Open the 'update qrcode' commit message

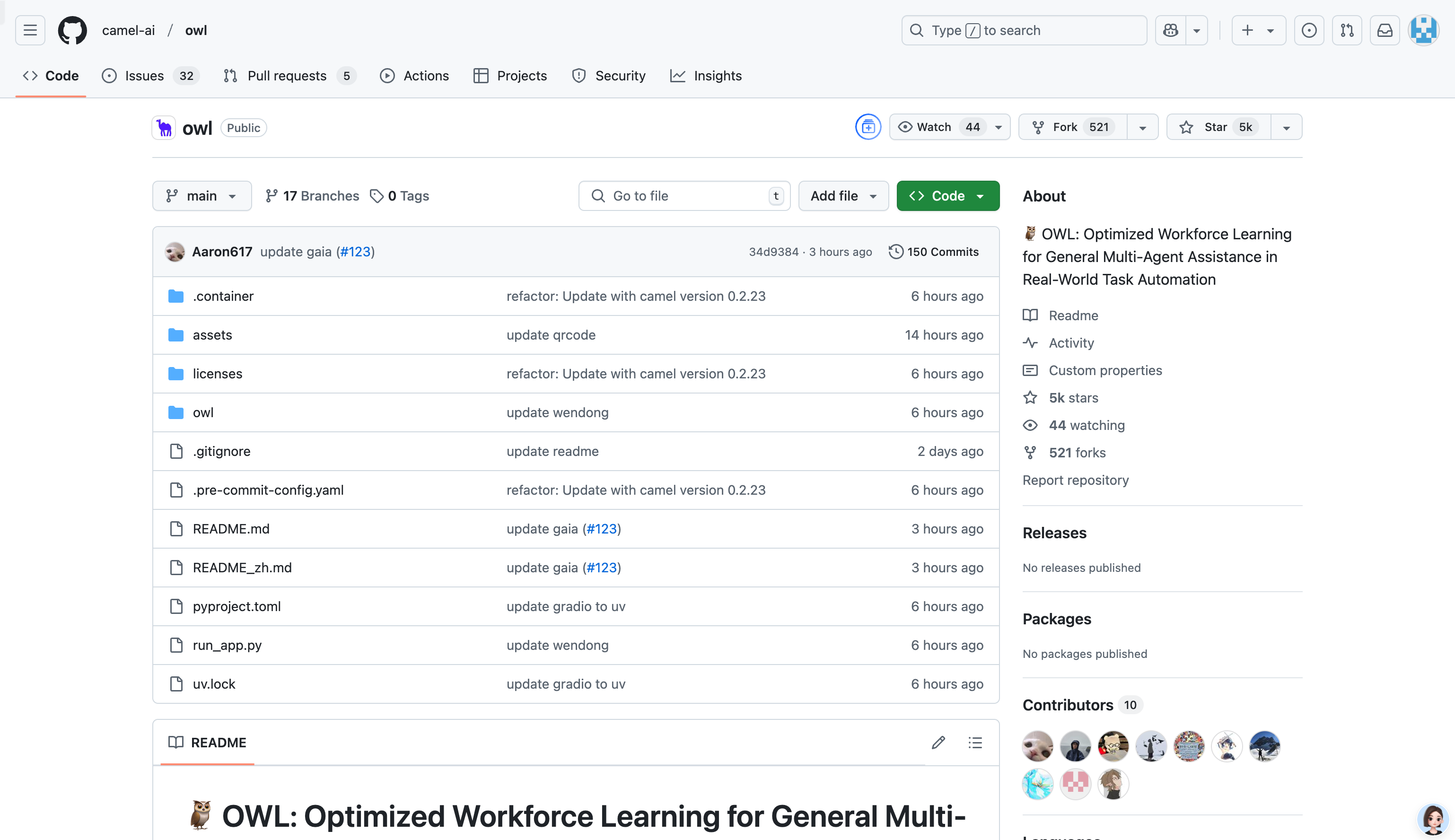point(551,334)
